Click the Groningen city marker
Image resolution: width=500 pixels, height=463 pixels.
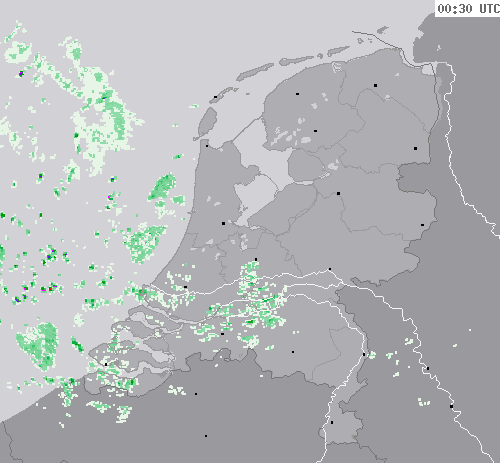click(x=376, y=86)
